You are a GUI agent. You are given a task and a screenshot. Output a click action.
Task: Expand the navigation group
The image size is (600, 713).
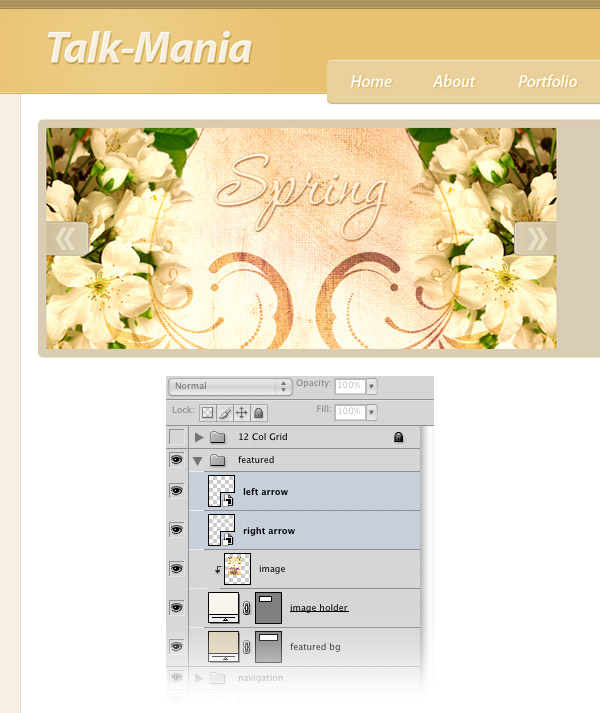tap(199, 678)
